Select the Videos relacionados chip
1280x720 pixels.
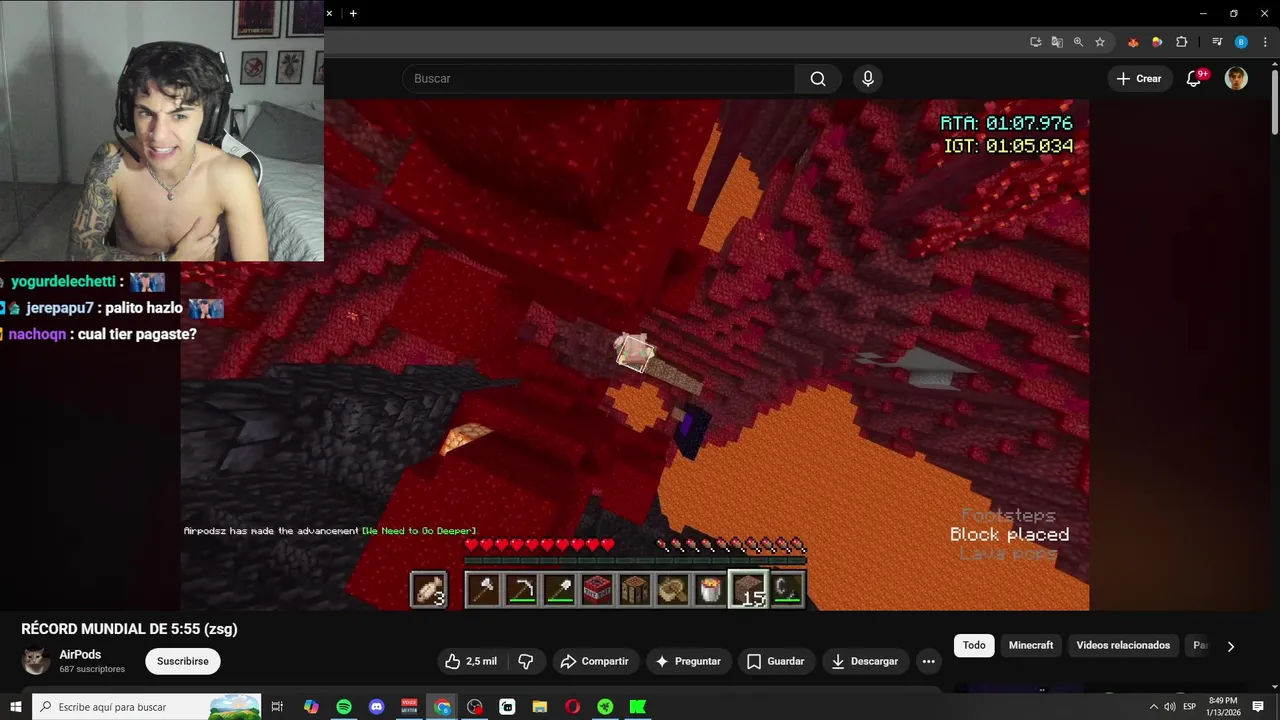click(1123, 645)
